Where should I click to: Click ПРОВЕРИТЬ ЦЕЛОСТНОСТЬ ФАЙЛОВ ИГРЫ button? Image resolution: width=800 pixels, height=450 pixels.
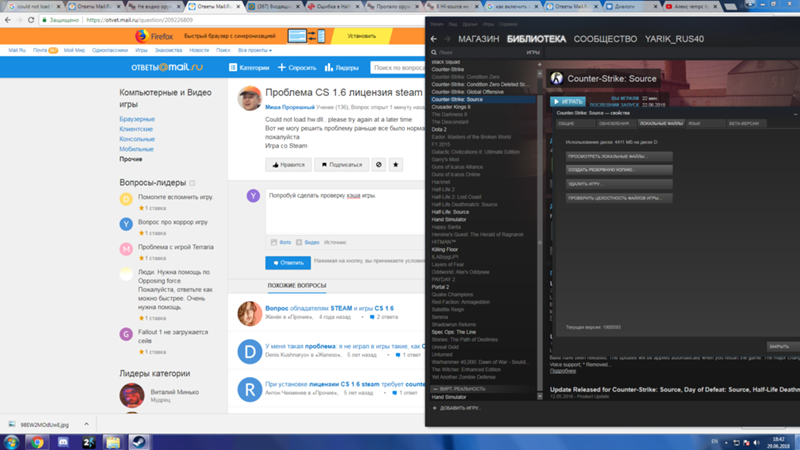coord(619,198)
